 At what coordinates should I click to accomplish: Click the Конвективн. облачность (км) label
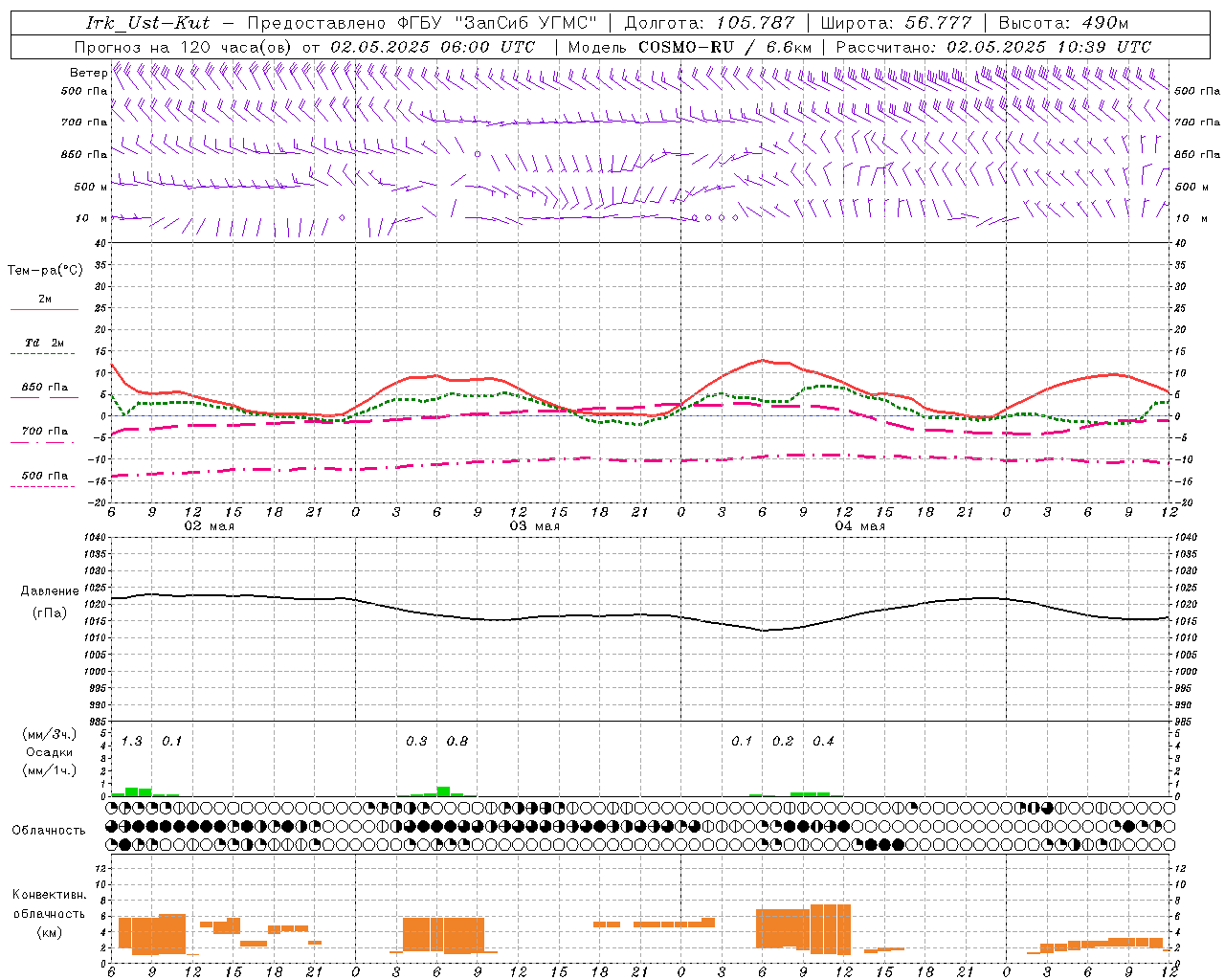coord(49,913)
